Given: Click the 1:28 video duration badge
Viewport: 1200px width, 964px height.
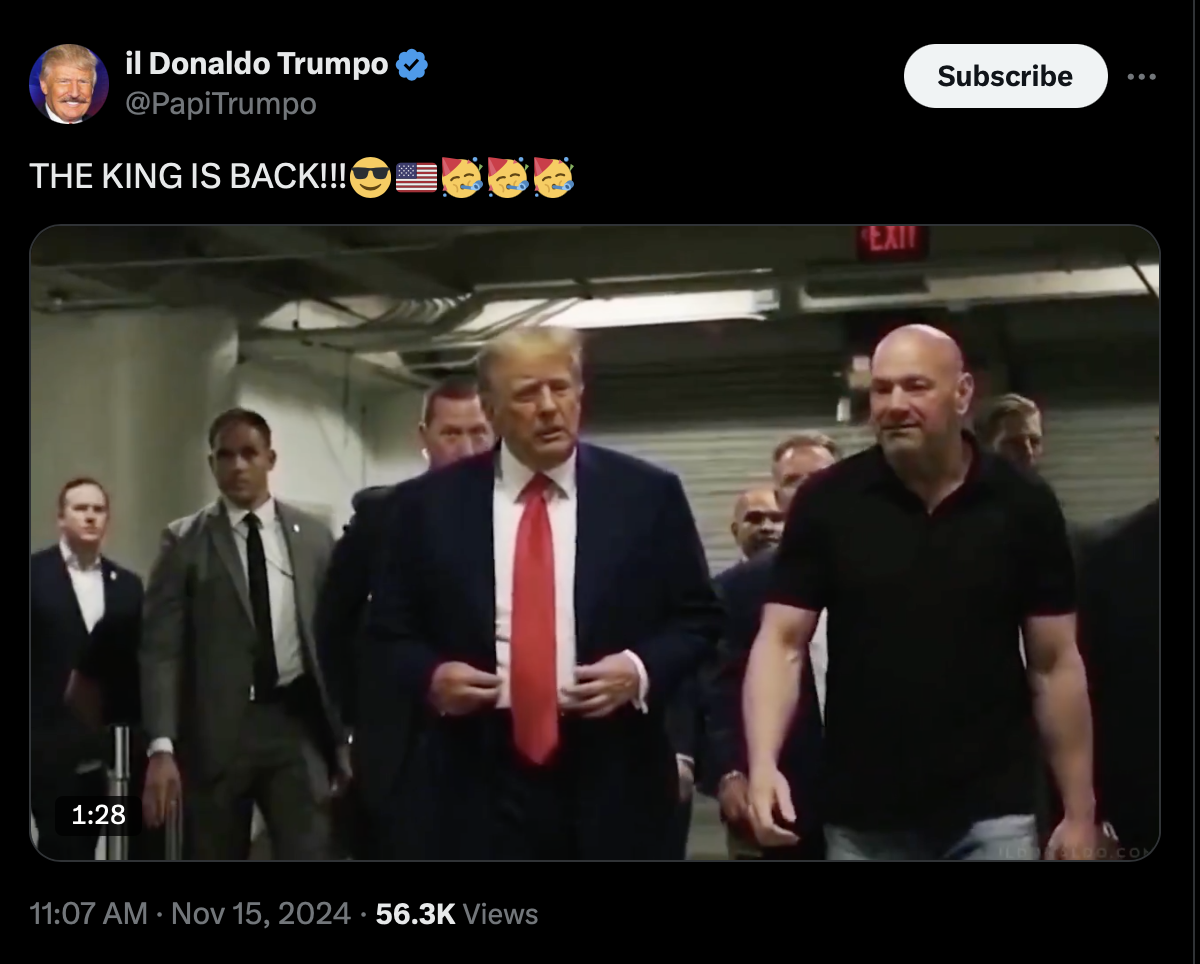Looking at the screenshot, I should click(99, 814).
